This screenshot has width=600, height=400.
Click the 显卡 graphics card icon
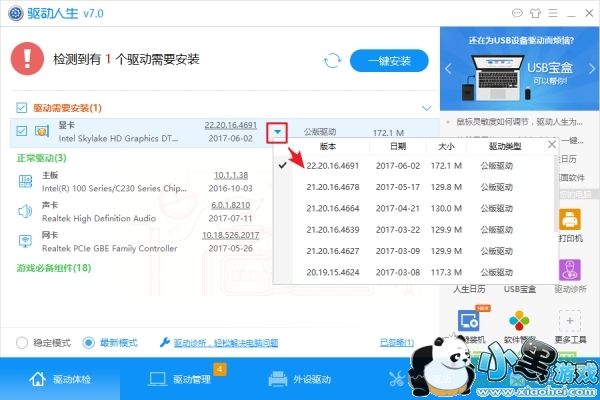(42, 131)
